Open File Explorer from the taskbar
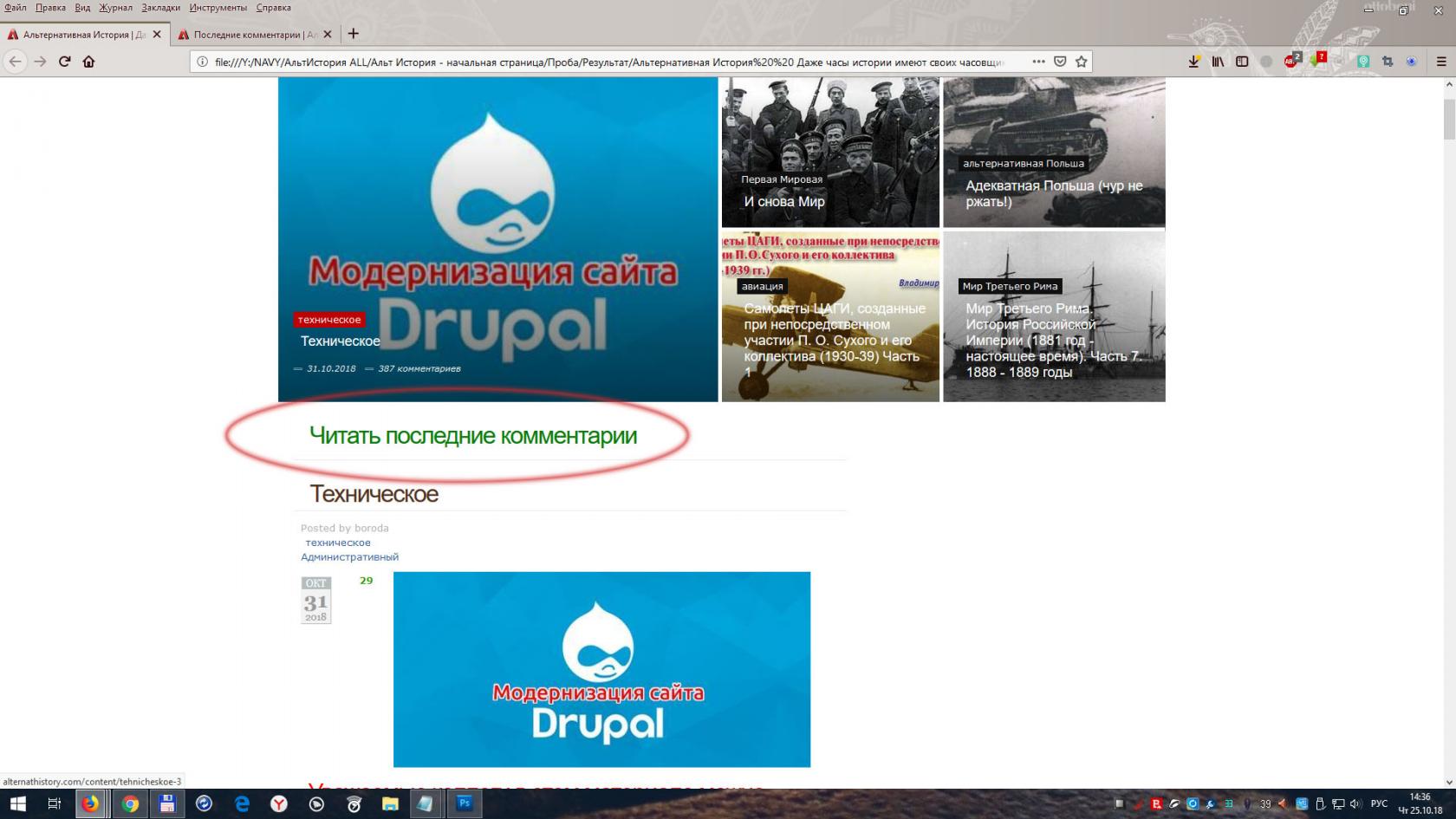1456x819 pixels. tap(390, 803)
